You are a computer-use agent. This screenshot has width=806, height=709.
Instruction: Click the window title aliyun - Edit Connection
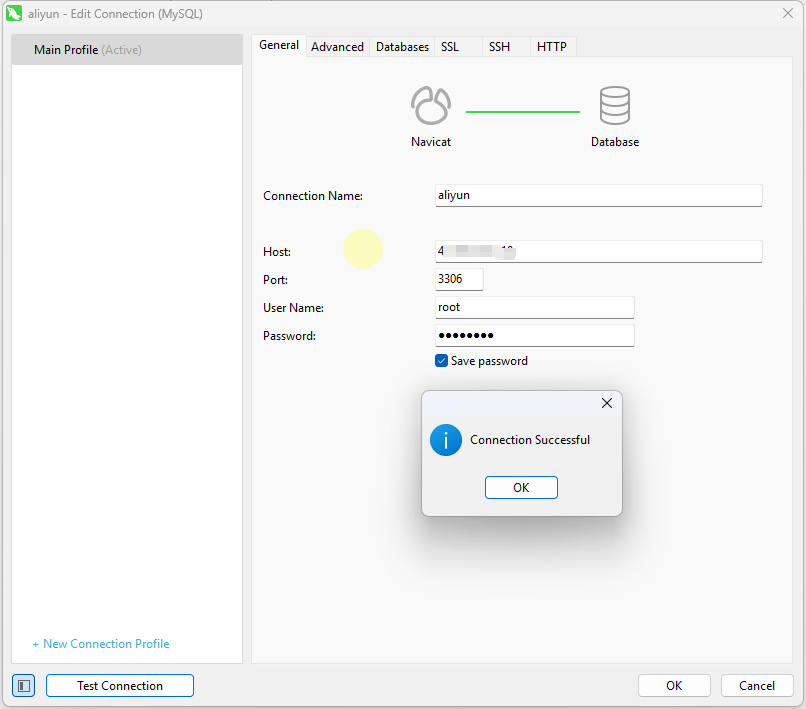pyautogui.click(x=115, y=14)
